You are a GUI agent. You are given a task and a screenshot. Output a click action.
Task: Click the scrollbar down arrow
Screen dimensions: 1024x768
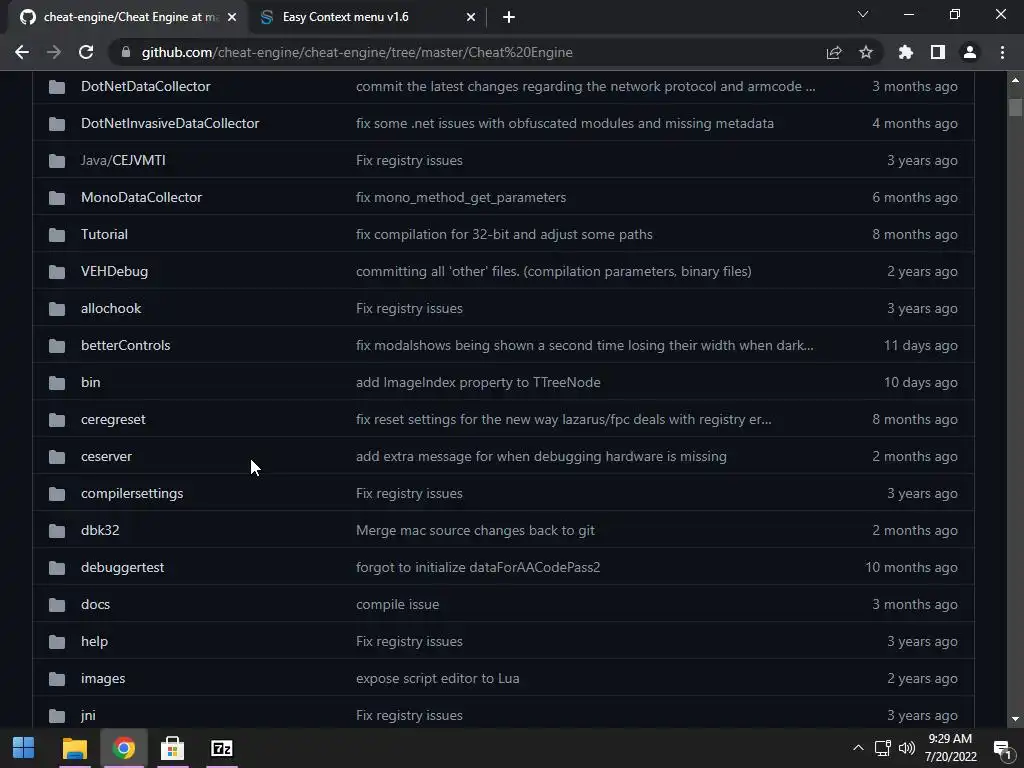[x=1015, y=719]
